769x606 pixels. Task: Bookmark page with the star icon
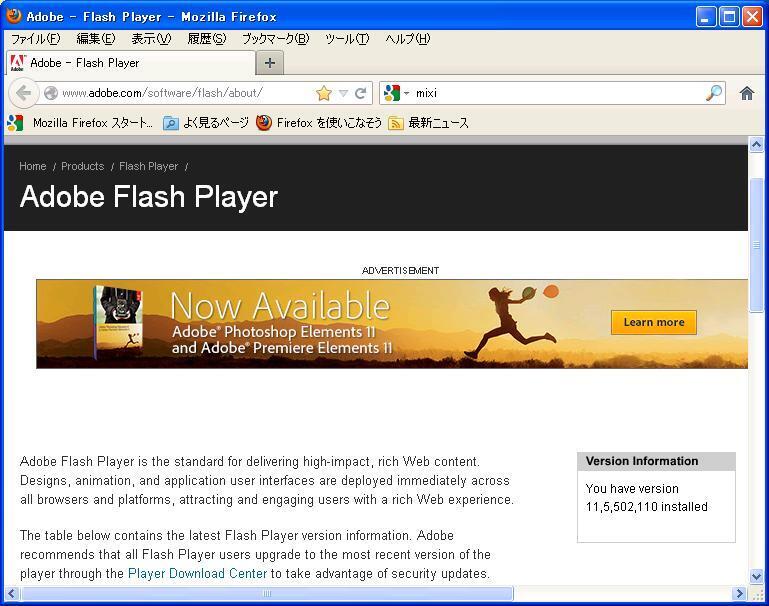click(324, 93)
